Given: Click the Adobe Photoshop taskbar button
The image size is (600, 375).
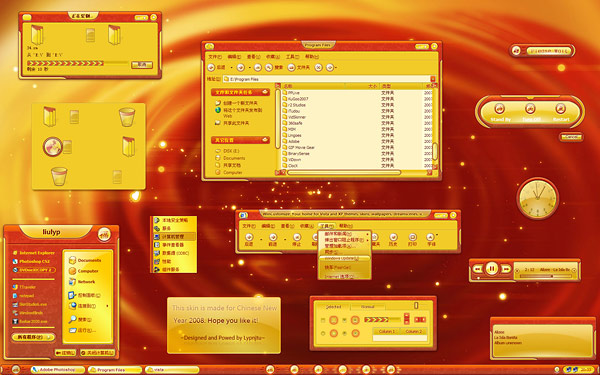Looking at the screenshot, I should [x=58, y=370].
